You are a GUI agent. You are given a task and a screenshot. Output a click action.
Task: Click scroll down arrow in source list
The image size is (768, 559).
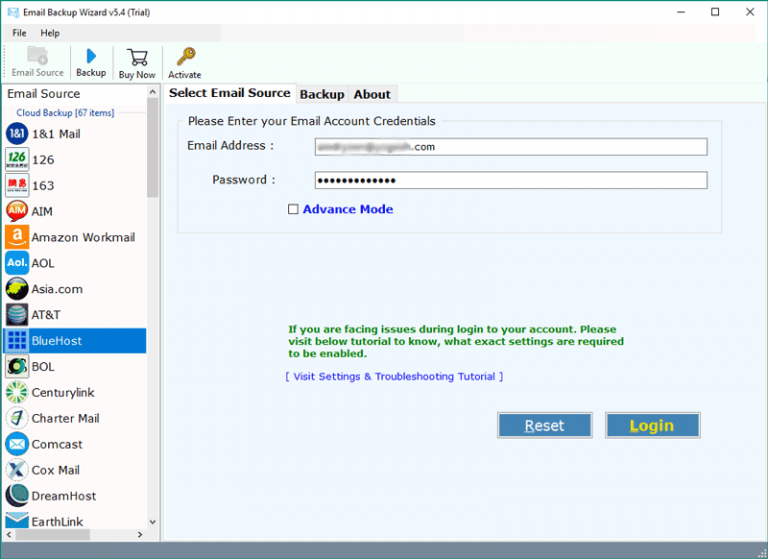pos(152,522)
